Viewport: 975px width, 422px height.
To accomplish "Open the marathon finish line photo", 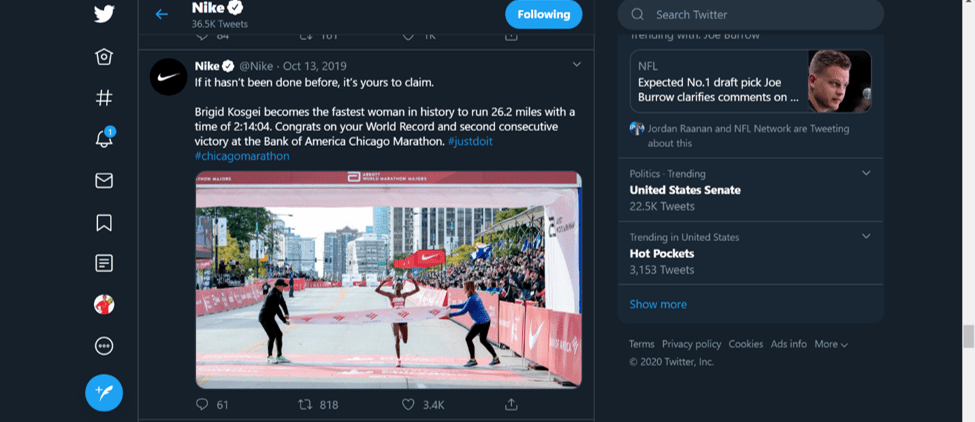I will point(388,280).
